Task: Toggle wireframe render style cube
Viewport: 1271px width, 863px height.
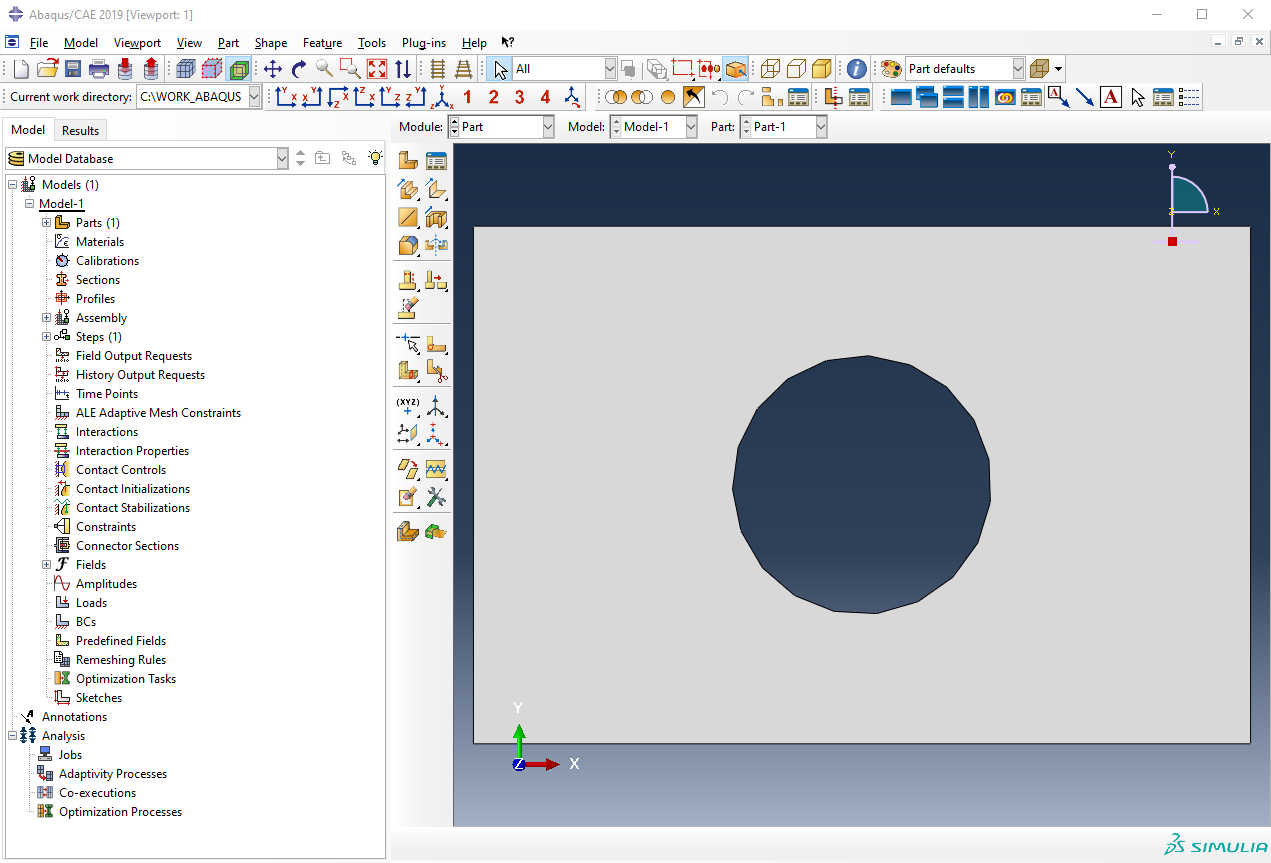Action: point(770,69)
